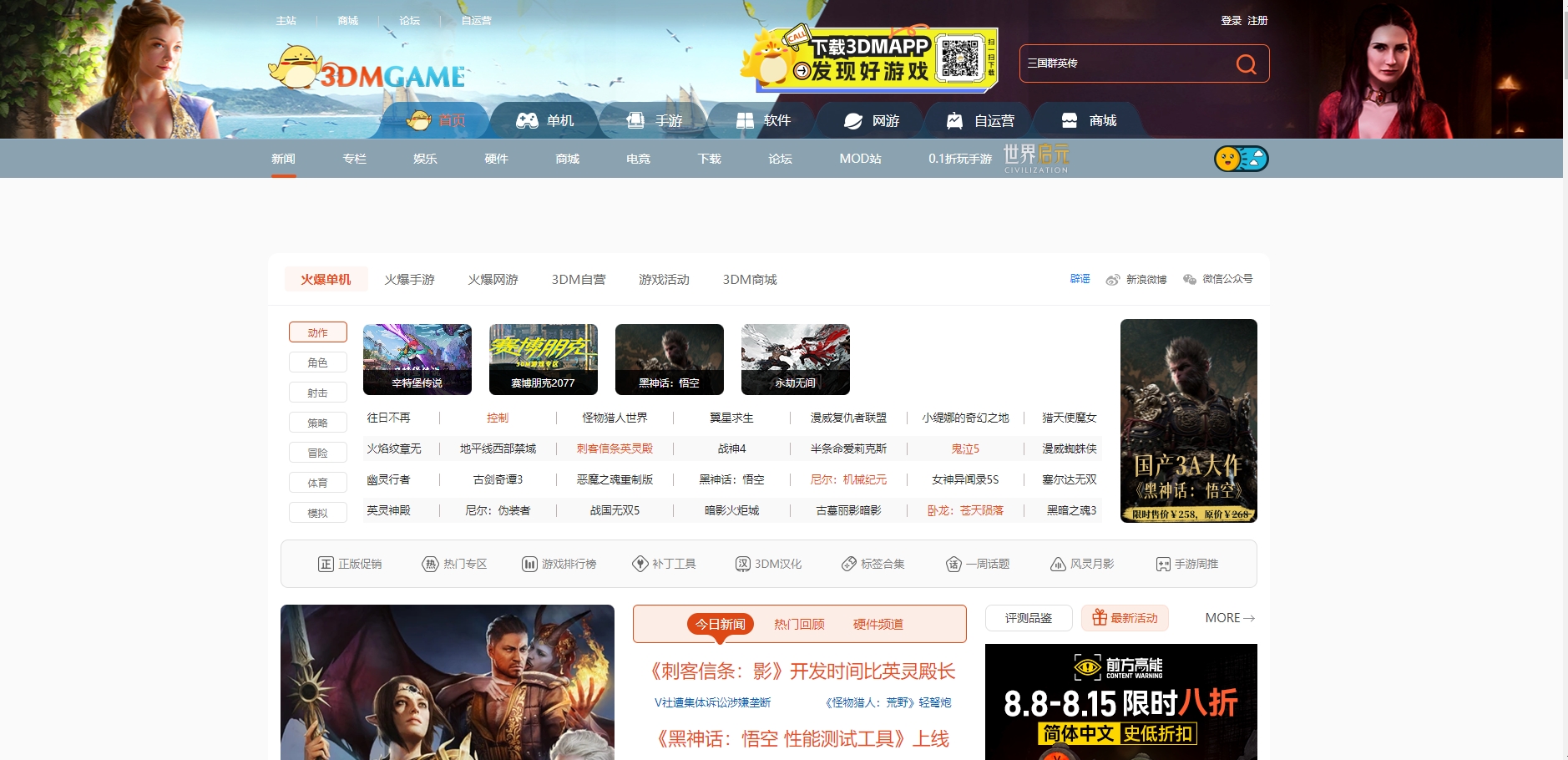
Task: Click the 手游周推 icon
Action: coord(1163,565)
